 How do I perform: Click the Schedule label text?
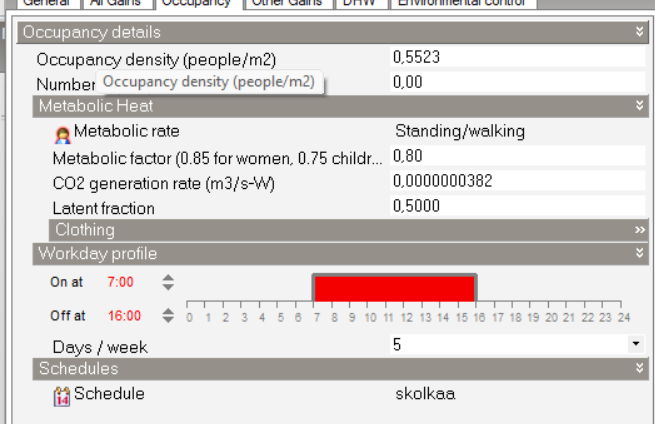pyautogui.click(x=109, y=394)
